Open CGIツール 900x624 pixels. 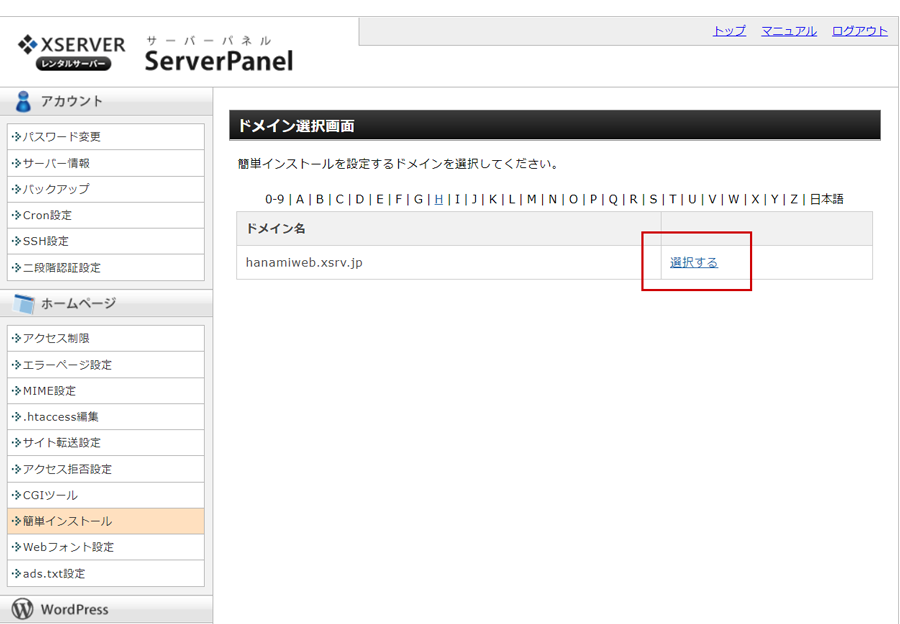click(x=106, y=495)
